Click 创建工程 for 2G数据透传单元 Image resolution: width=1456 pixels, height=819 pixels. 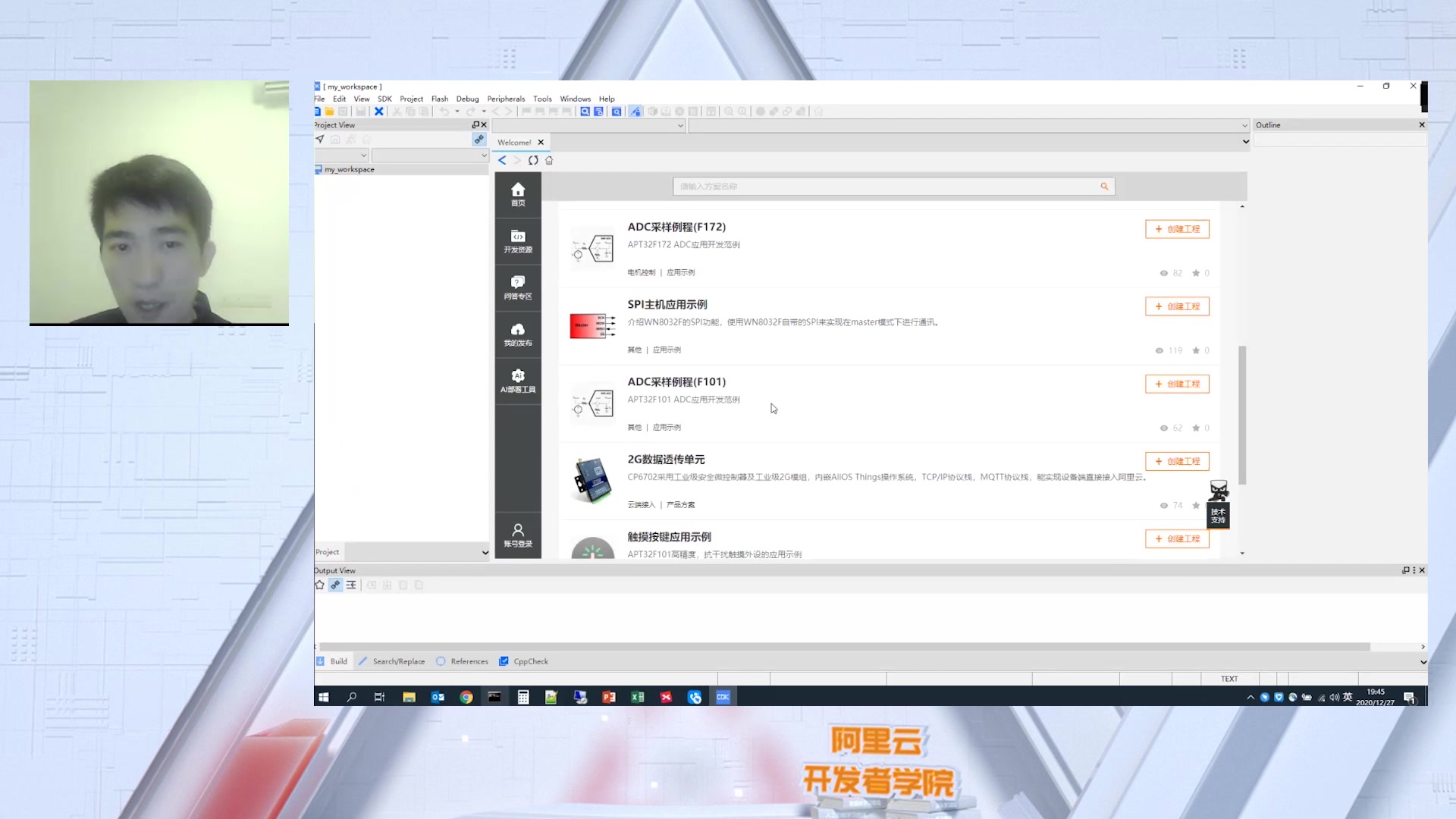pos(1177,461)
